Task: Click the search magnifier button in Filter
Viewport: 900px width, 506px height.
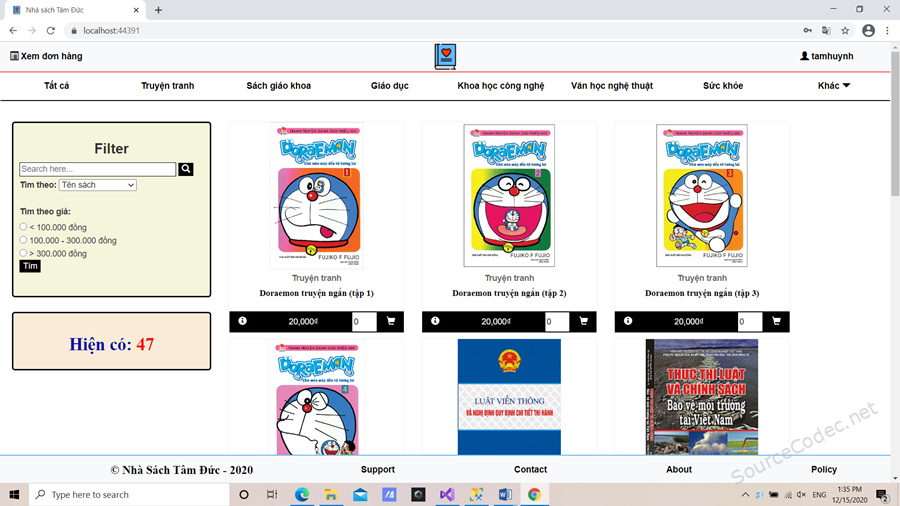Action: 185,169
